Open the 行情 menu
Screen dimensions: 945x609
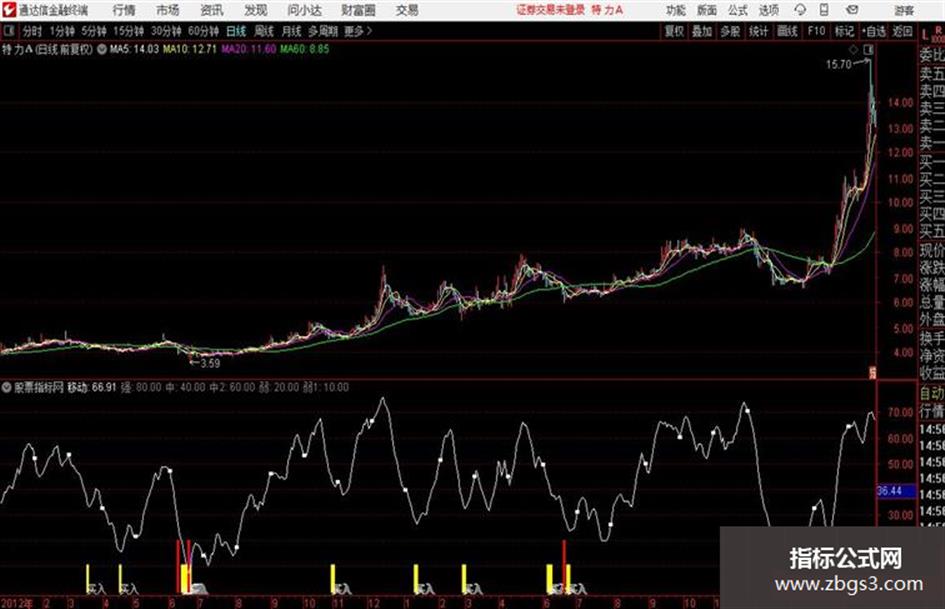point(124,10)
